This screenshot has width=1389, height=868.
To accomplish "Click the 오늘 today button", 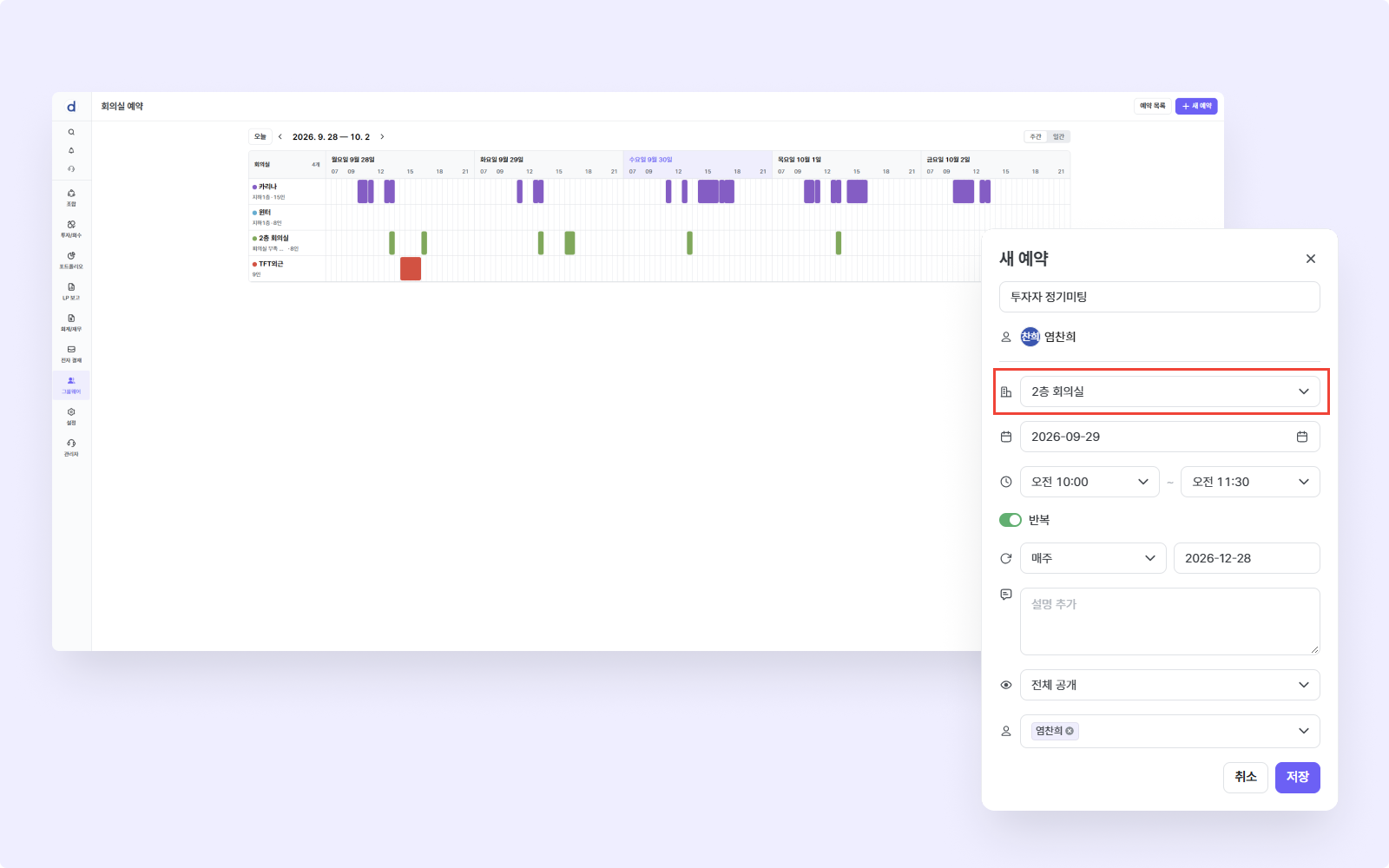I will point(260,136).
